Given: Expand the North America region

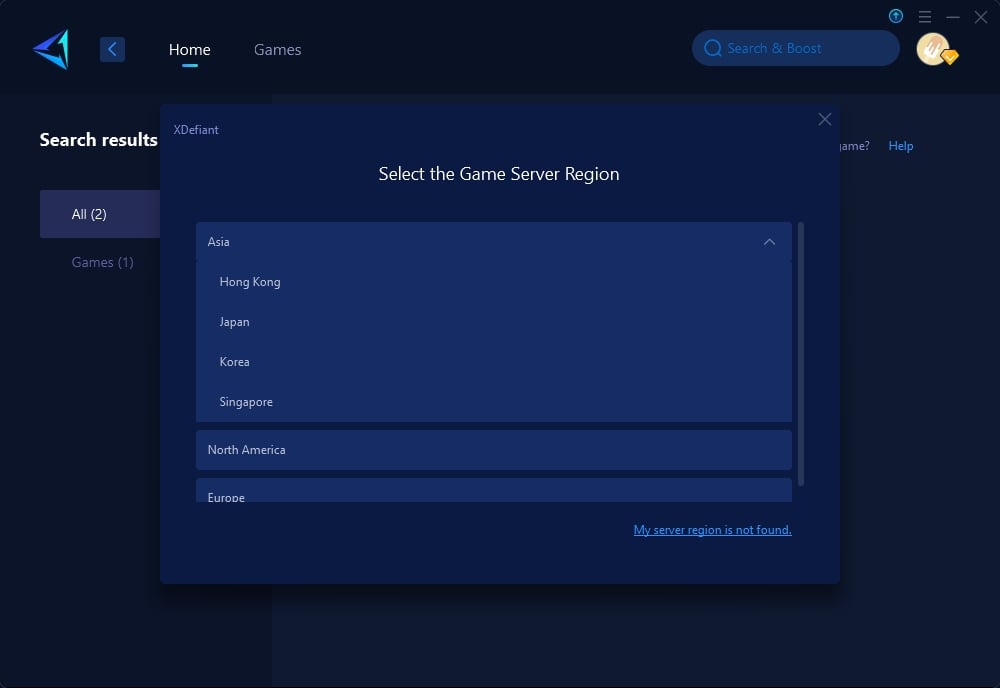Looking at the screenshot, I should [494, 450].
